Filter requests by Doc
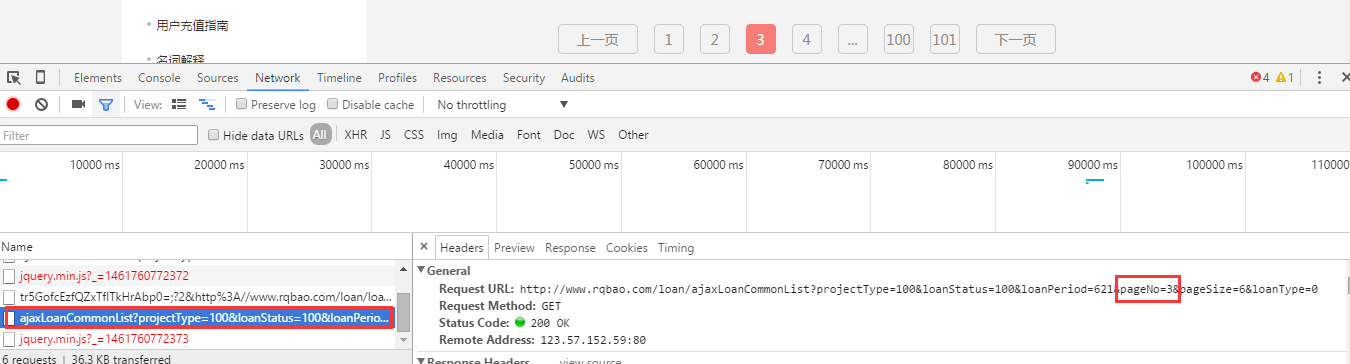 [x=564, y=135]
